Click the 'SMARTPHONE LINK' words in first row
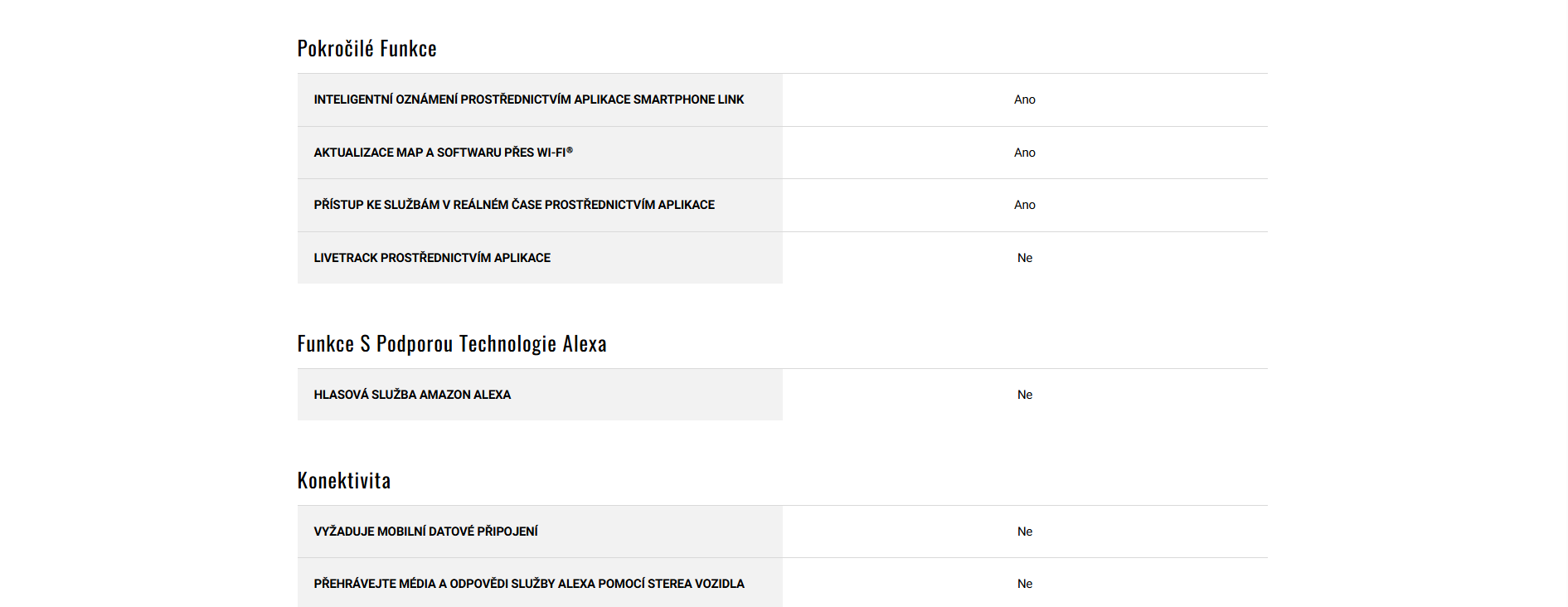Image resolution: width=1568 pixels, height=607 pixels. [x=688, y=100]
